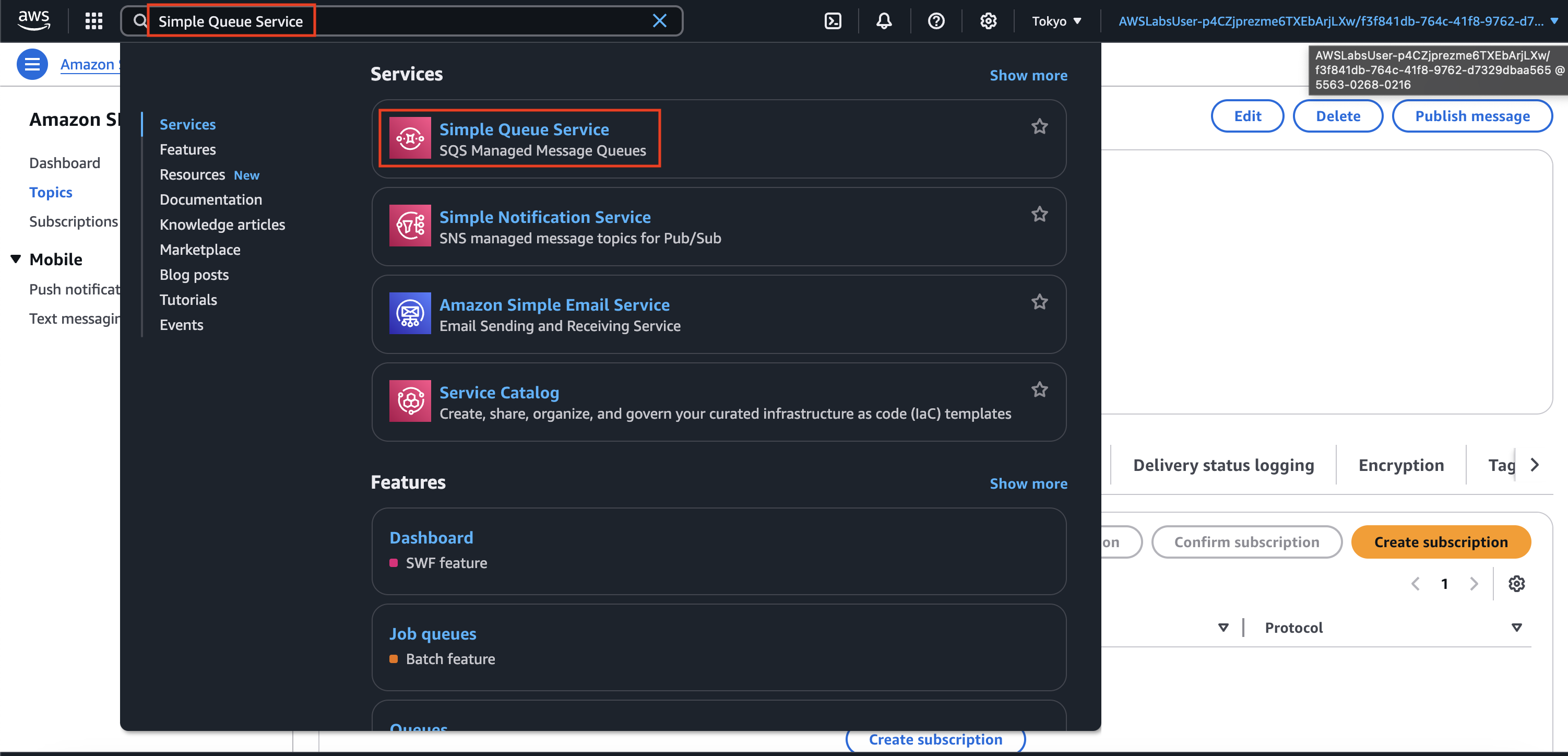Viewport: 1568px width, 756px height.
Task: Click Create subscription orange button
Action: click(1440, 542)
